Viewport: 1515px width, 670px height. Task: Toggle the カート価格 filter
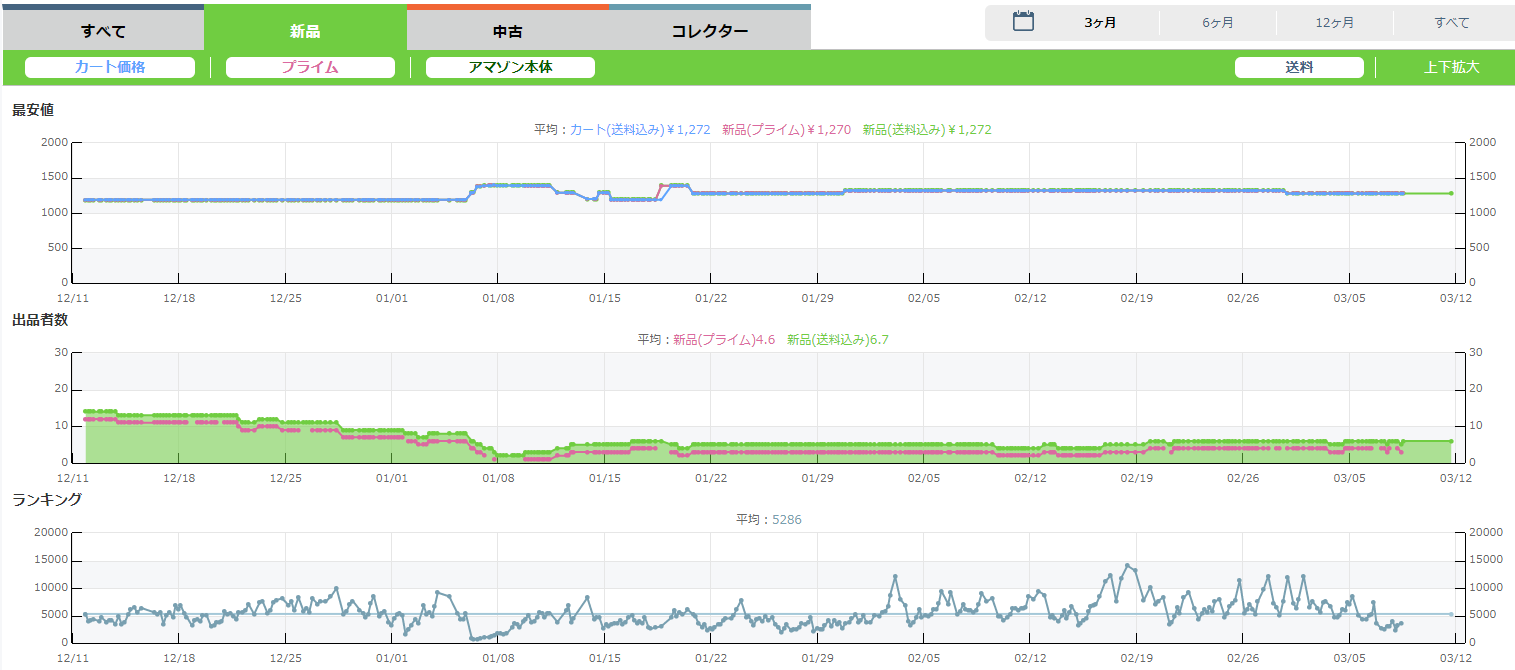click(x=110, y=67)
